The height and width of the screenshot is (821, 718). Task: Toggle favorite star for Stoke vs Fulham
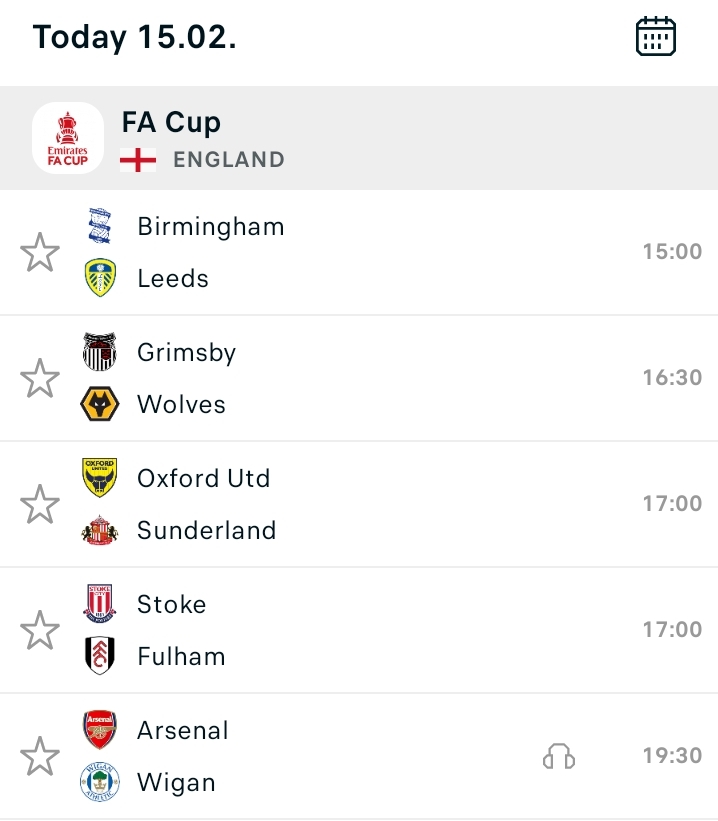[40, 631]
